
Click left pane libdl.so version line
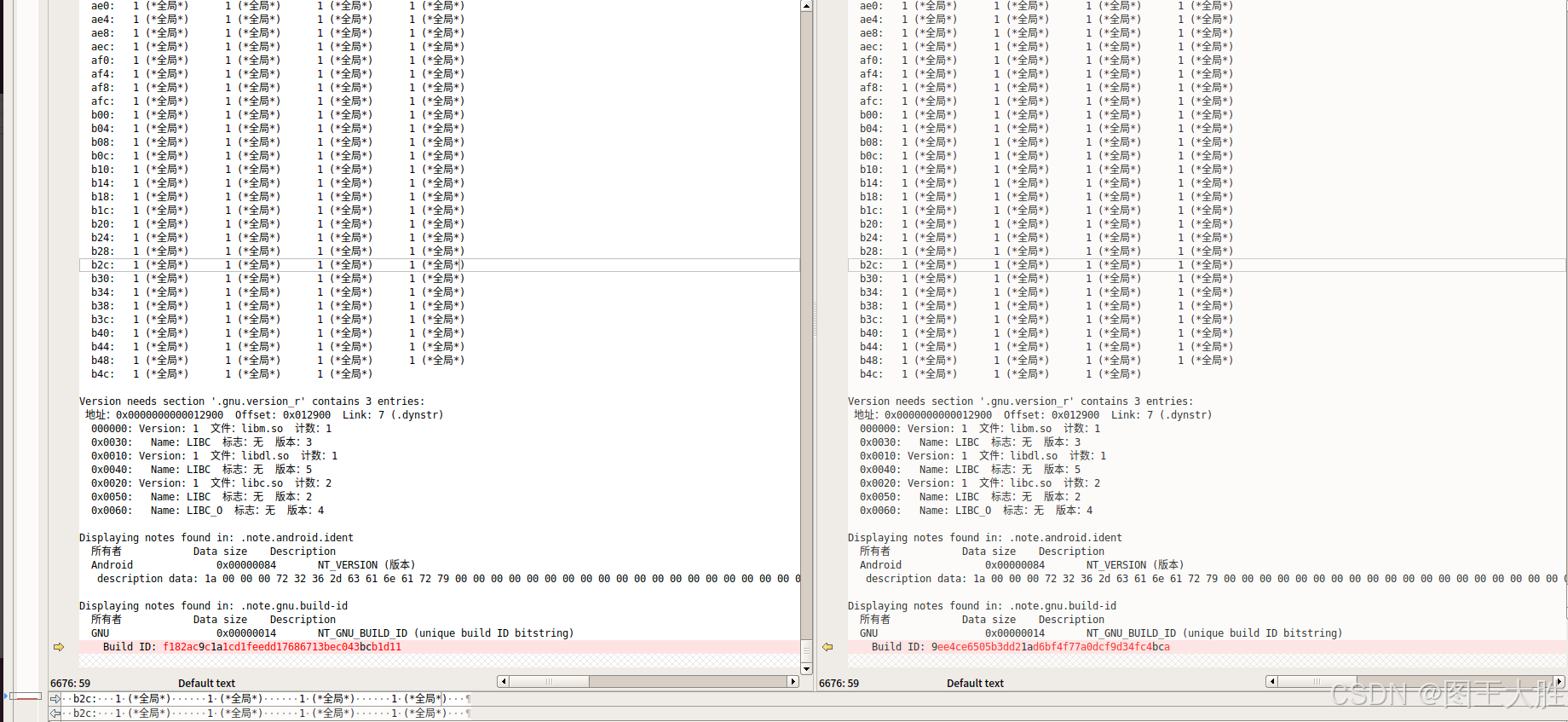coord(214,456)
